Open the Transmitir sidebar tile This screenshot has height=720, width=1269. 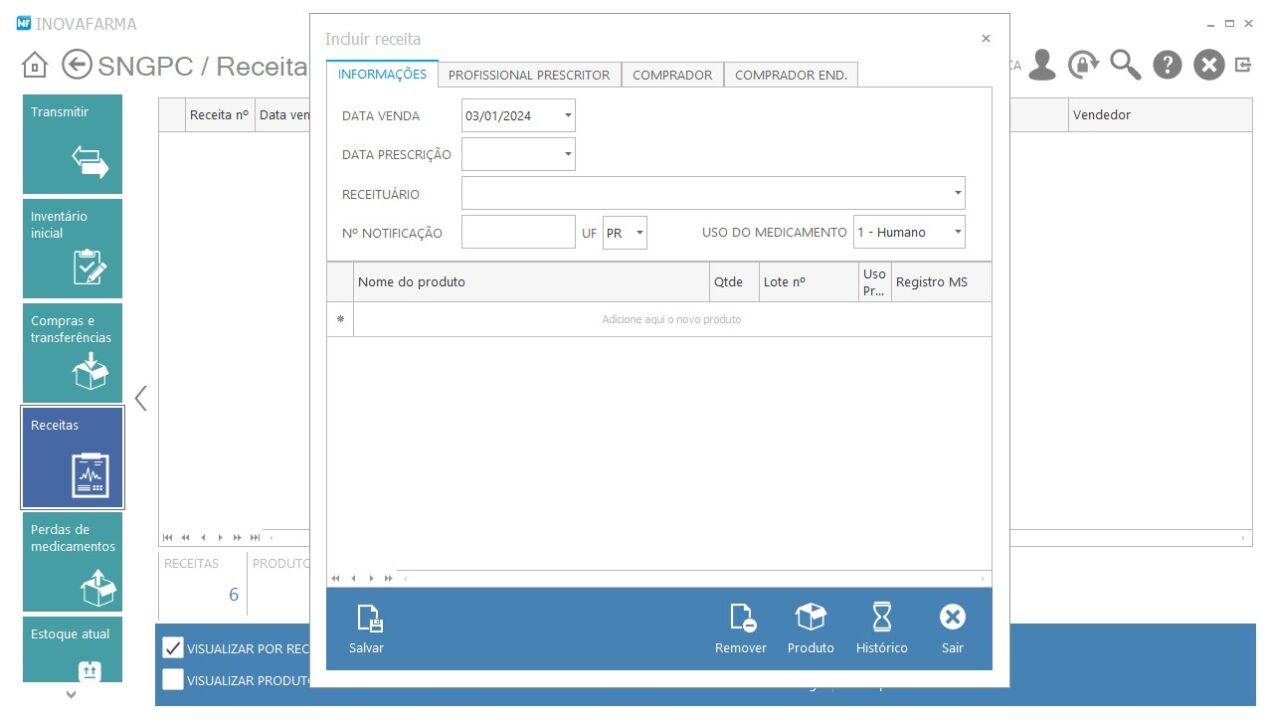pos(73,144)
